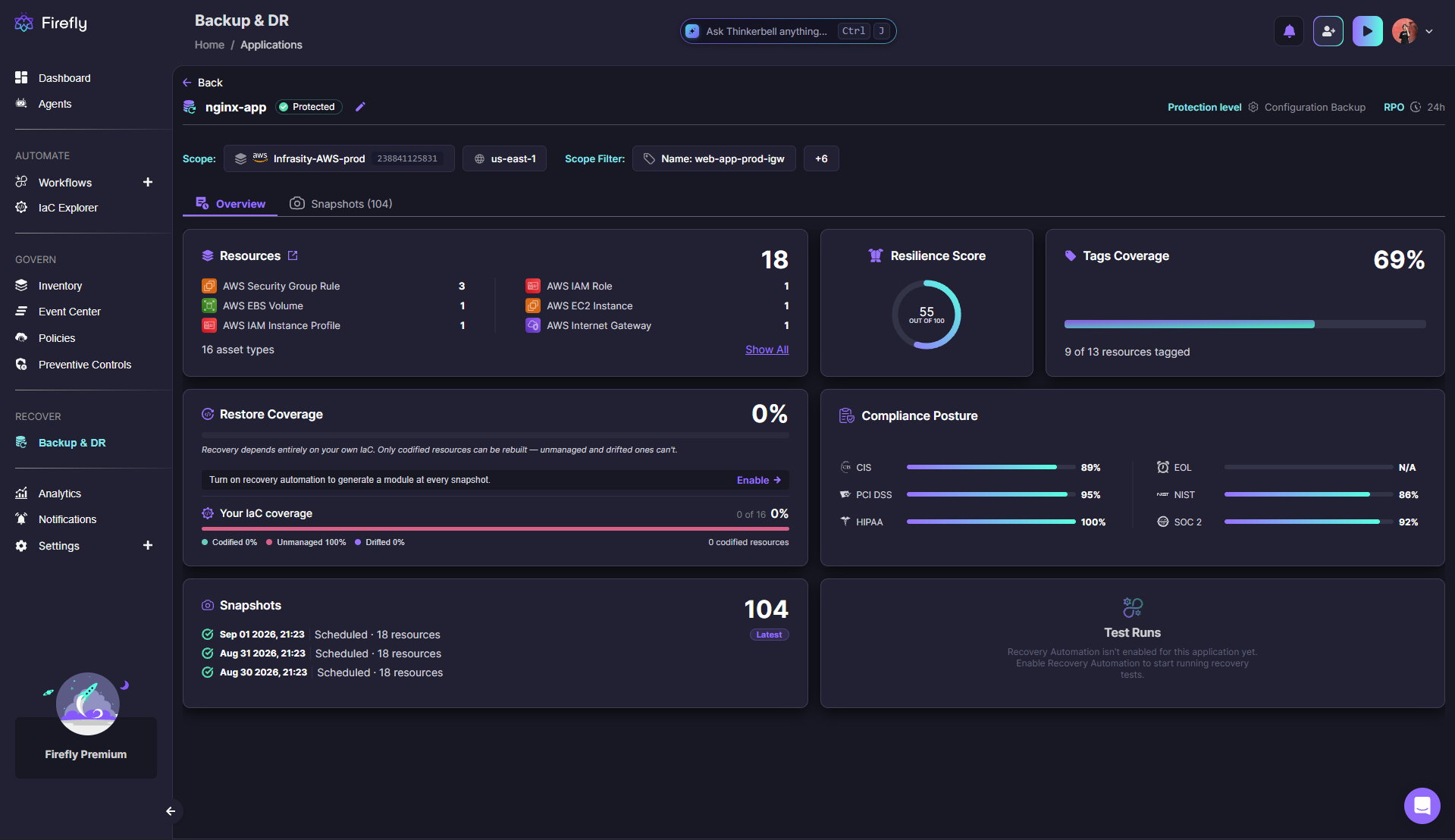The height and width of the screenshot is (840, 1455).
Task: Click the Configuration Backup protection level
Action: pos(1307,107)
